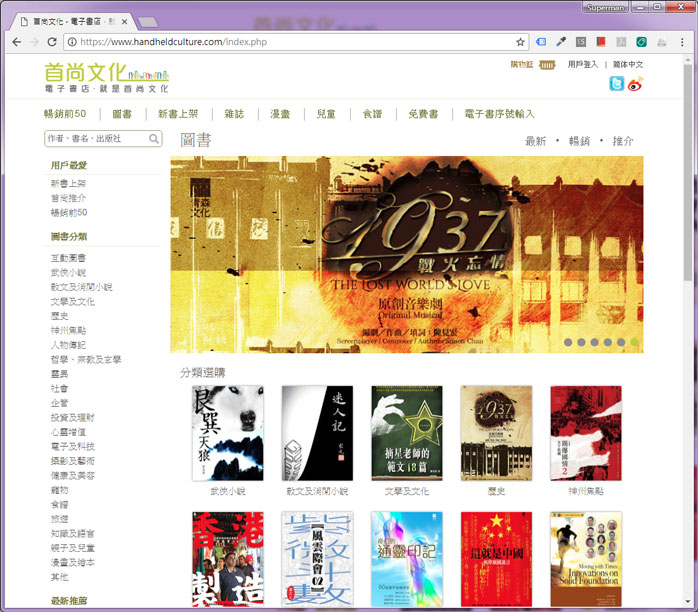698x612 pixels.
Task: Click the browser address bar
Action: [294, 42]
